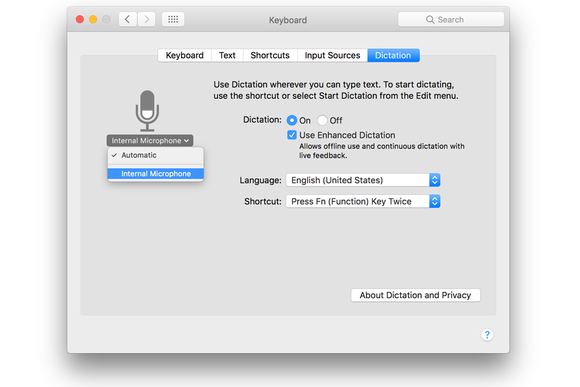Show all preferences grid icon
580x387 pixels.
point(173,19)
